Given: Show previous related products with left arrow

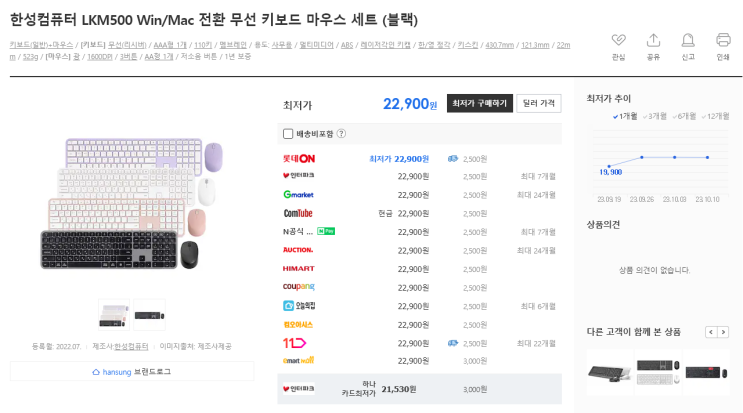Looking at the screenshot, I should coord(711,332).
